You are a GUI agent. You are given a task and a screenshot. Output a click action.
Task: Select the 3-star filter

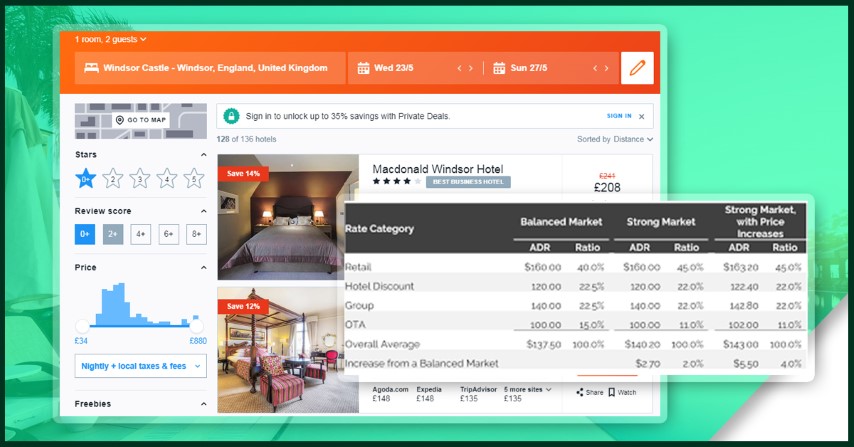pyautogui.click(x=140, y=178)
